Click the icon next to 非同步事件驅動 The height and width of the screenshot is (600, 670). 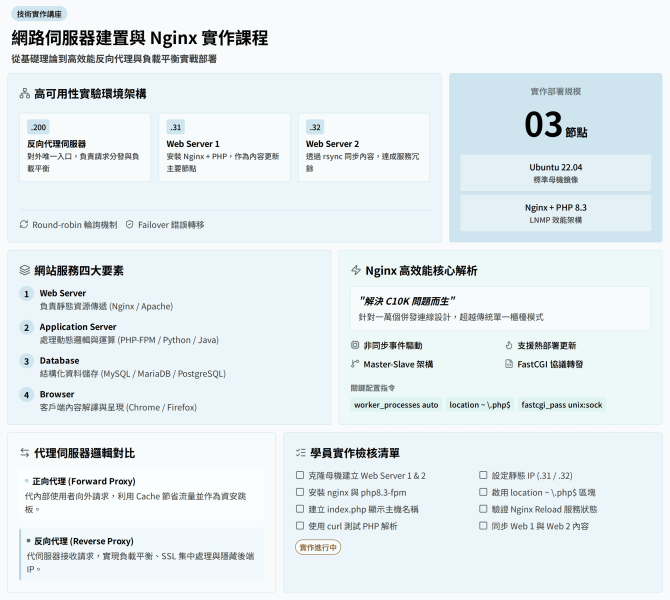pyautogui.click(x=355, y=345)
